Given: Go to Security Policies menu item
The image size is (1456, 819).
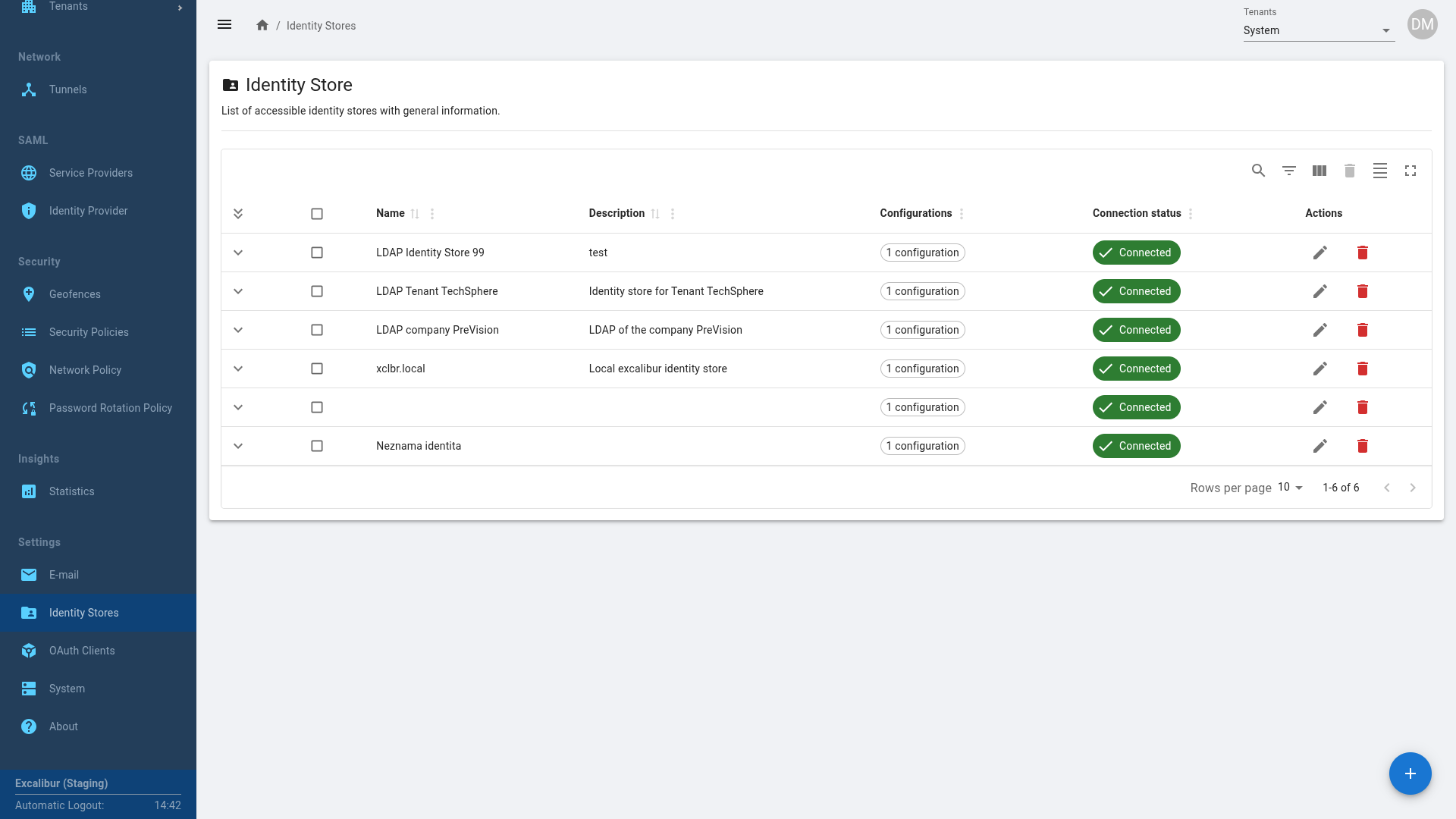Looking at the screenshot, I should pos(89,332).
